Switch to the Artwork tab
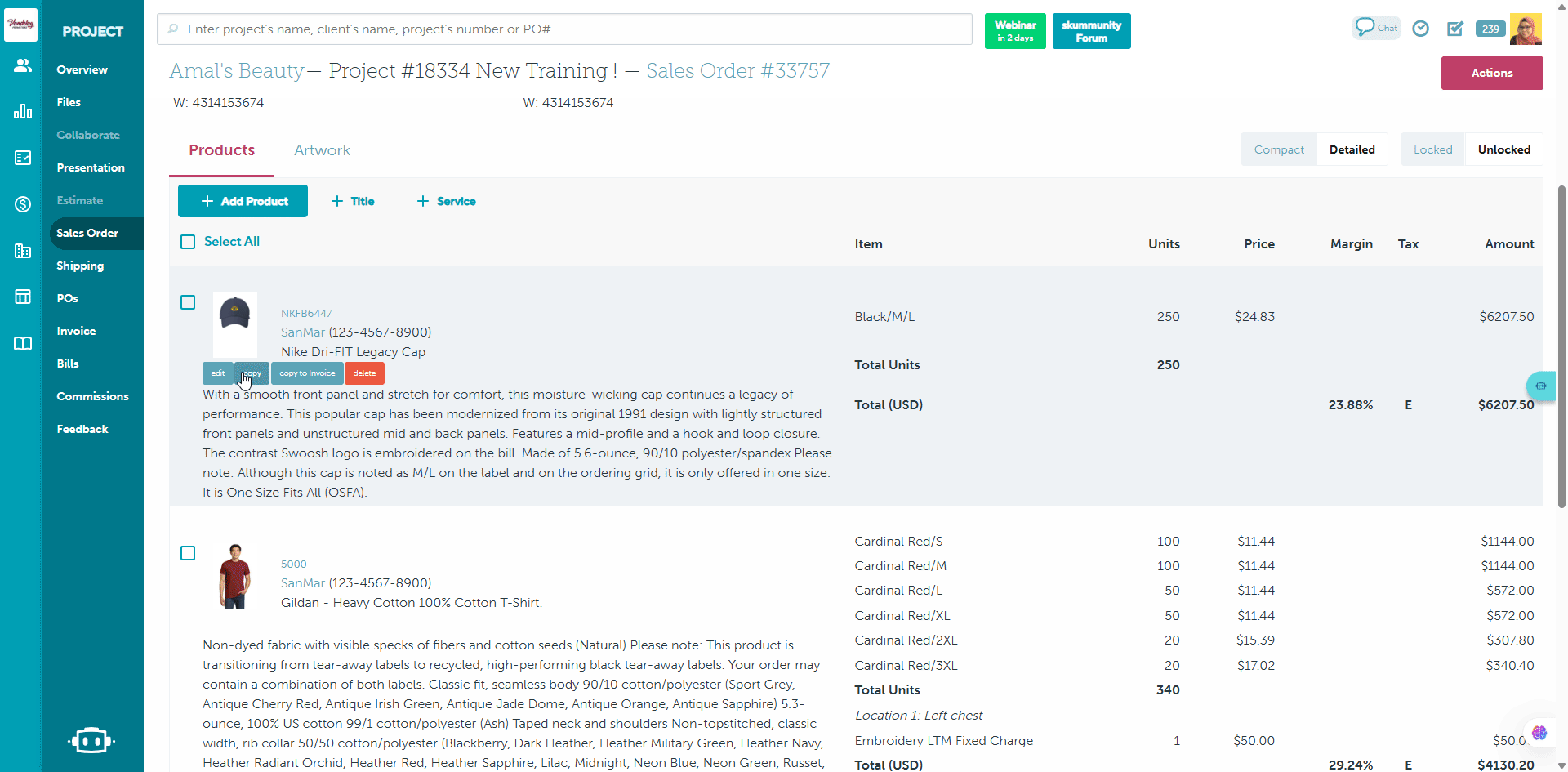 322,150
